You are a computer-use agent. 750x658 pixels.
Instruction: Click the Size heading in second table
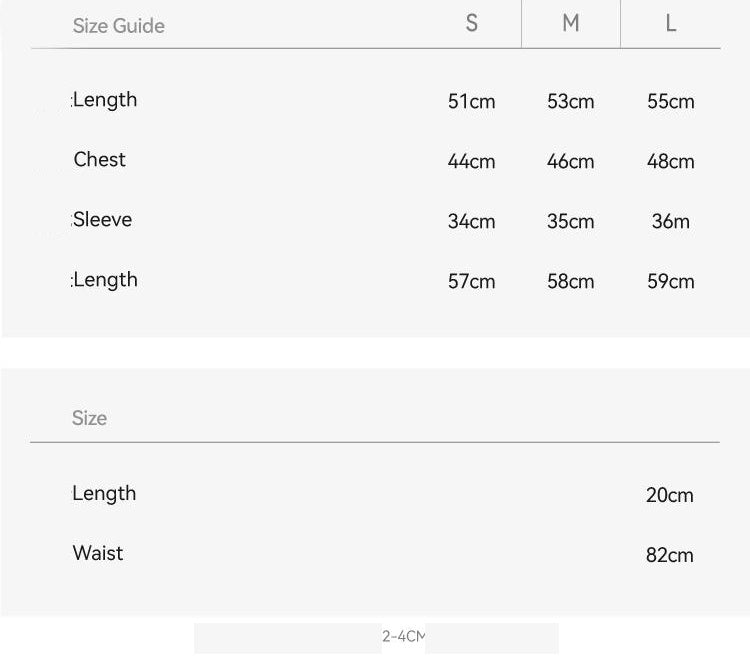coord(89,418)
